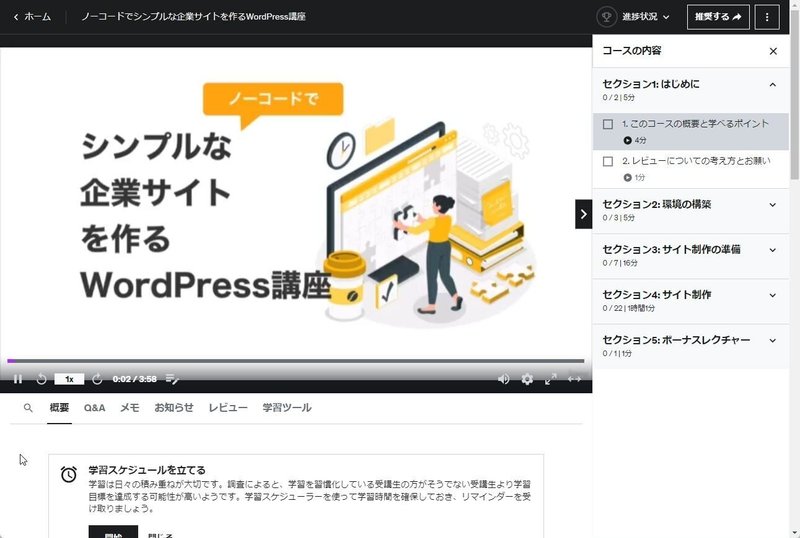
Task: Open the レビュー tab
Action: 228,408
